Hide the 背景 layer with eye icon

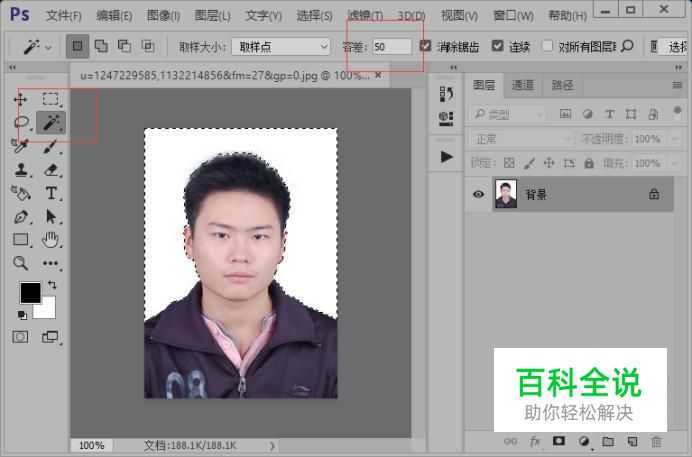pyautogui.click(x=478, y=194)
